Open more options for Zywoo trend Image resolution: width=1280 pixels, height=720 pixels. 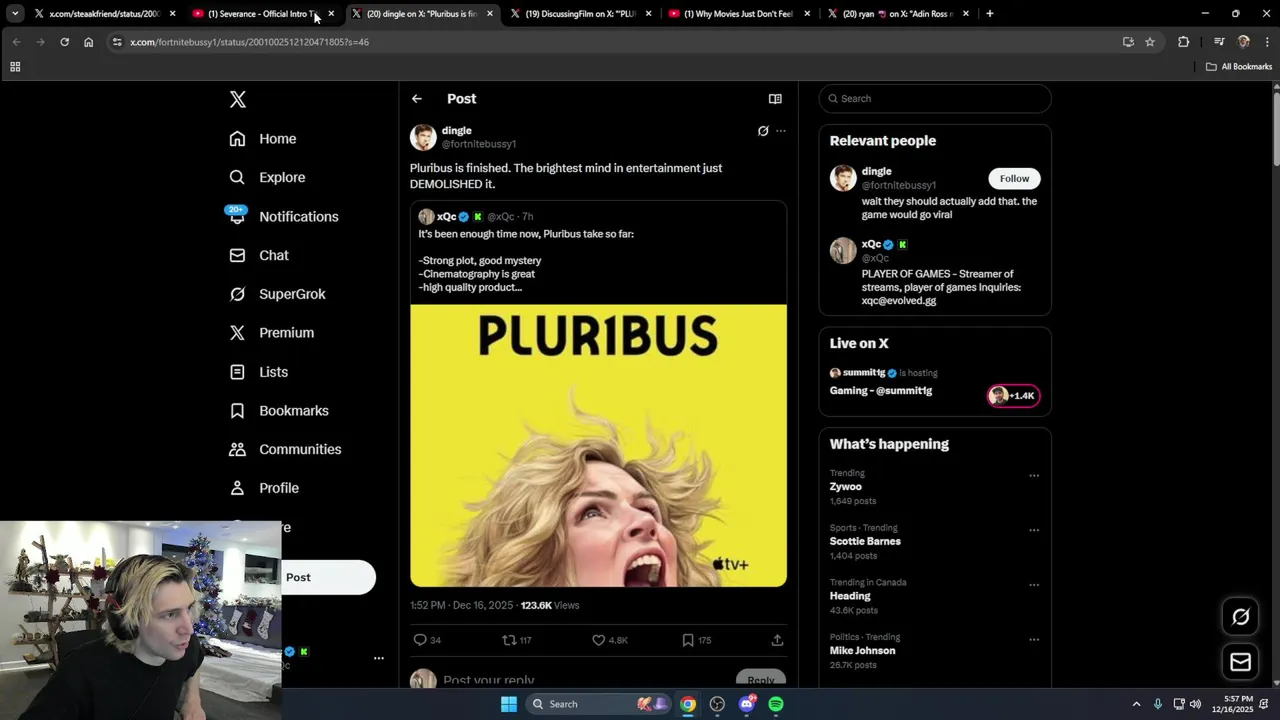click(x=1034, y=476)
